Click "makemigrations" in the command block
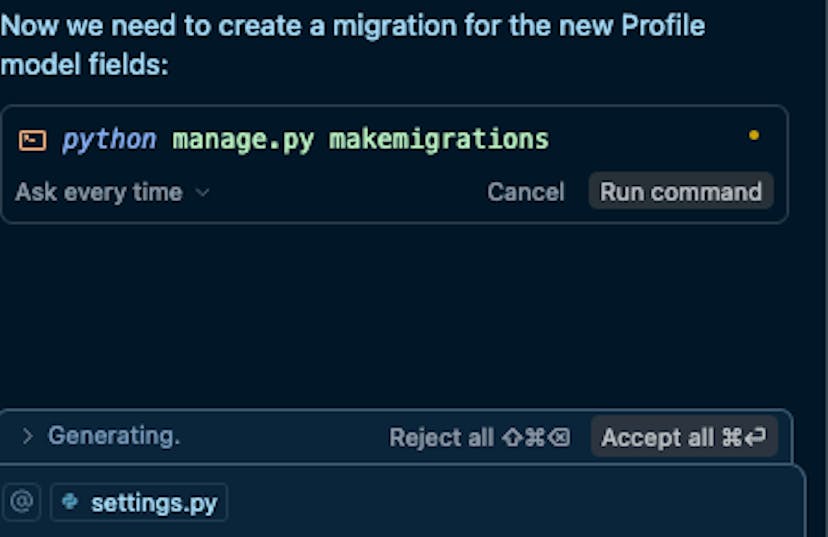 (x=439, y=139)
